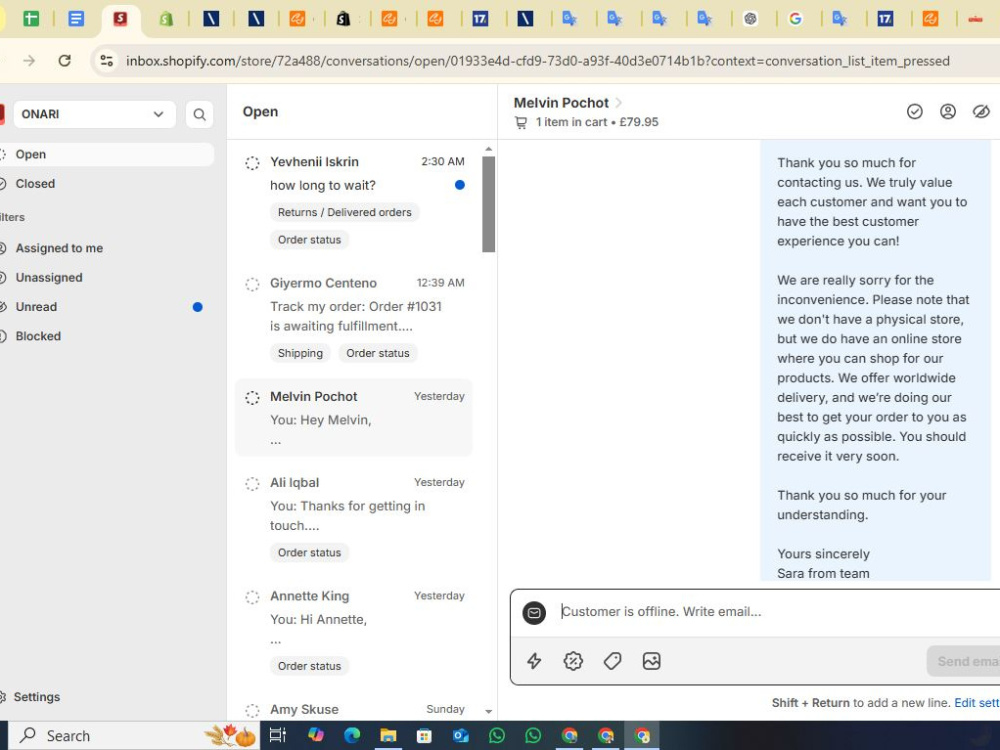Open discount badge icon in composer
The width and height of the screenshot is (1000, 750).
(x=573, y=661)
